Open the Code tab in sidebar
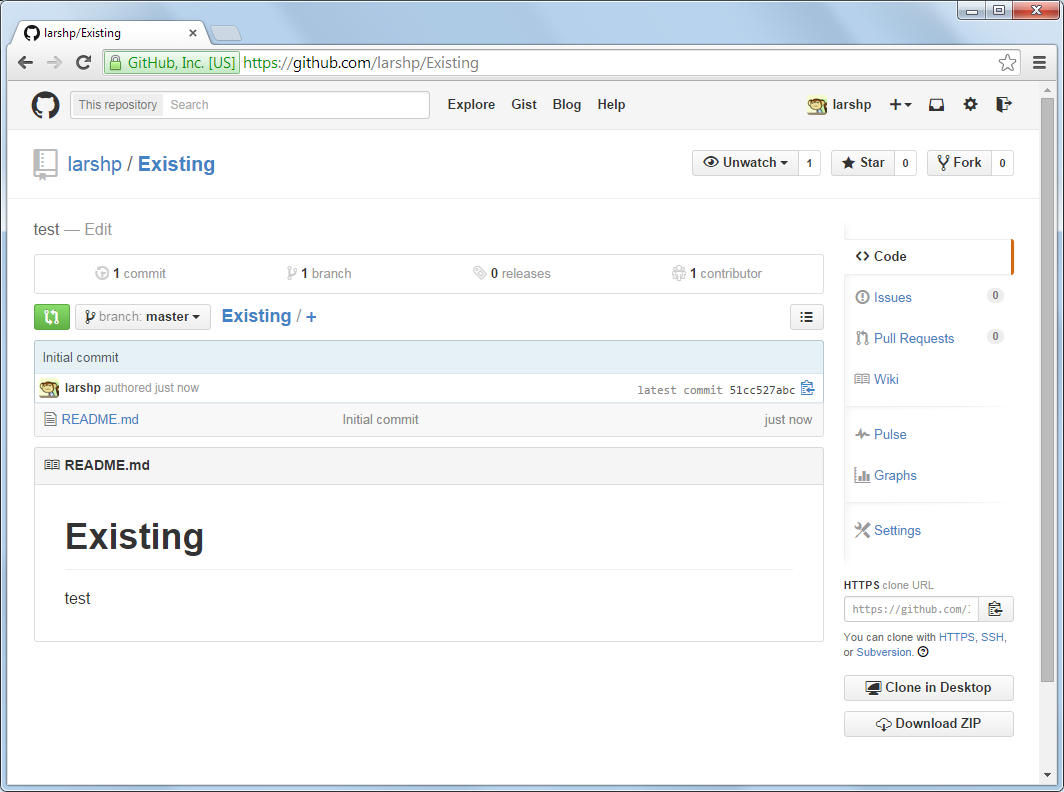Viewport: 1064px width, 792px height. tap(928, 257)
